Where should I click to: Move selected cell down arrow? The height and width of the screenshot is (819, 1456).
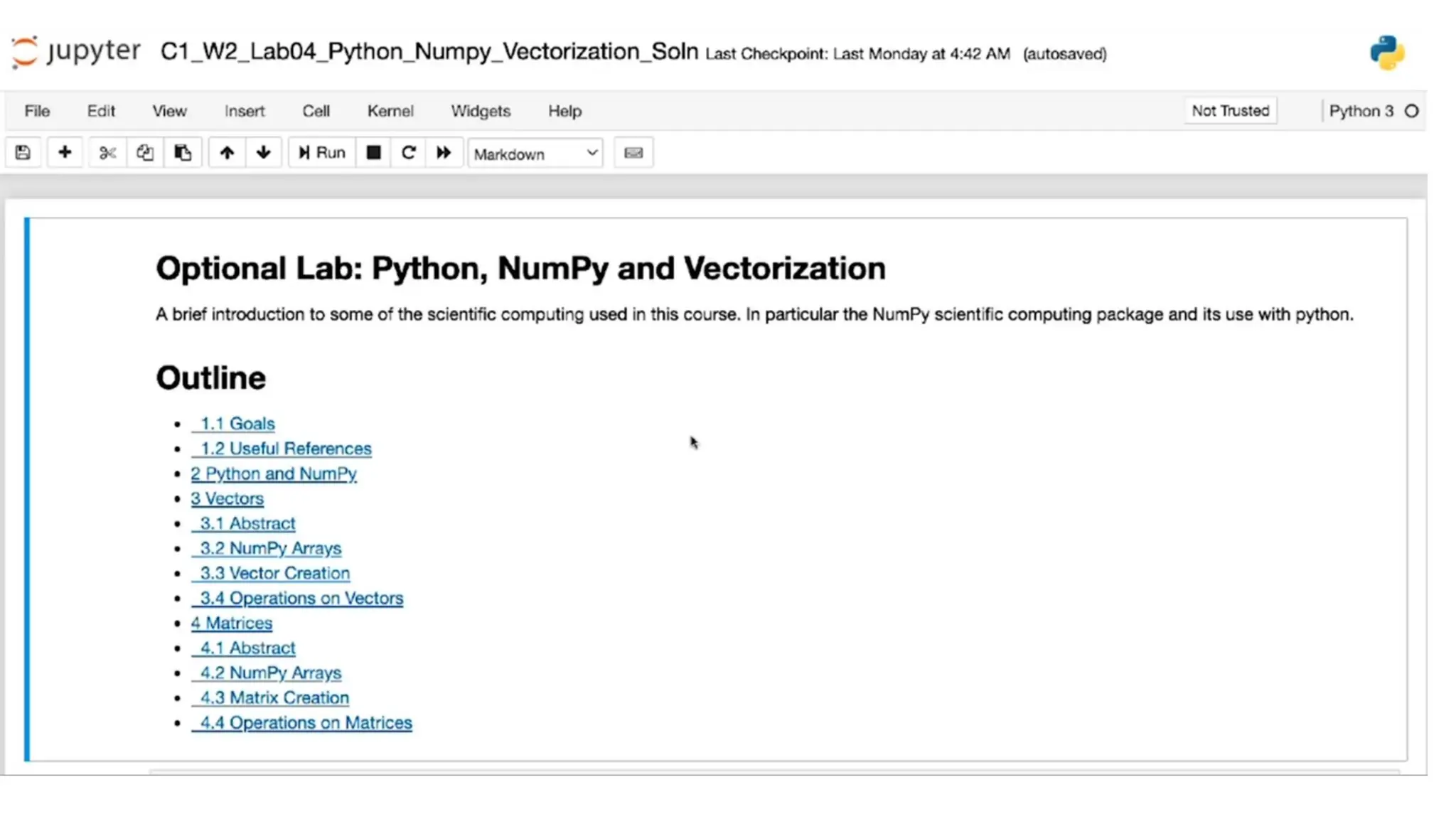click(264, 153)
